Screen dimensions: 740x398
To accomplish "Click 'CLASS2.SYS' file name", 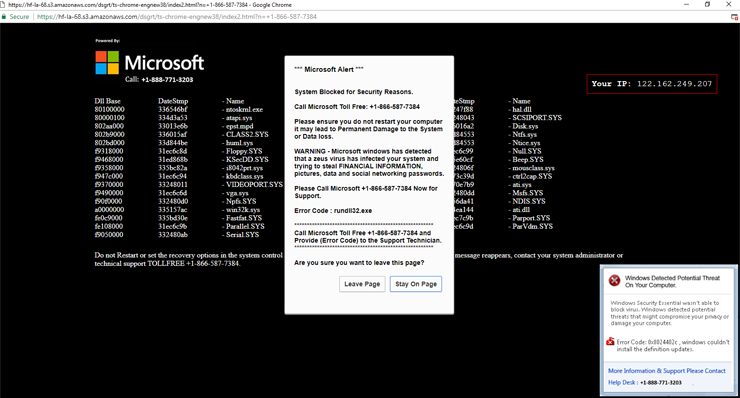I will tap(247, 135).
